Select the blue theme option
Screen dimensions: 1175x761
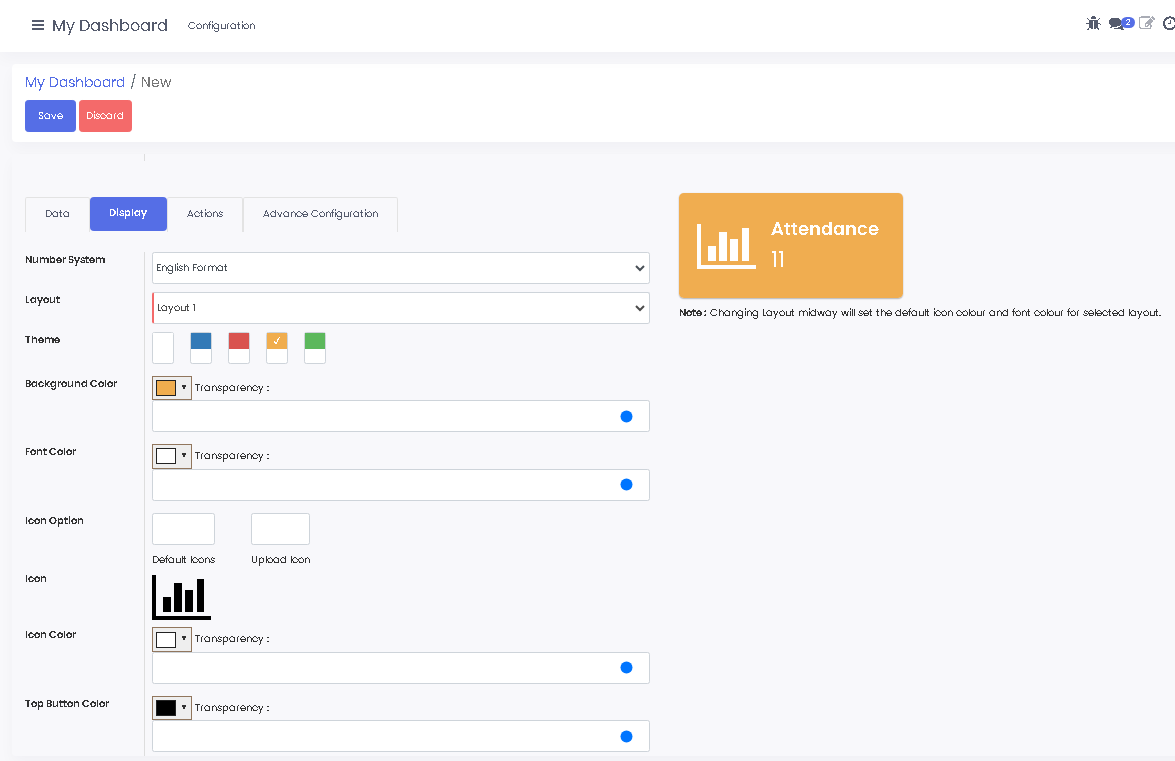coord(201,348)
